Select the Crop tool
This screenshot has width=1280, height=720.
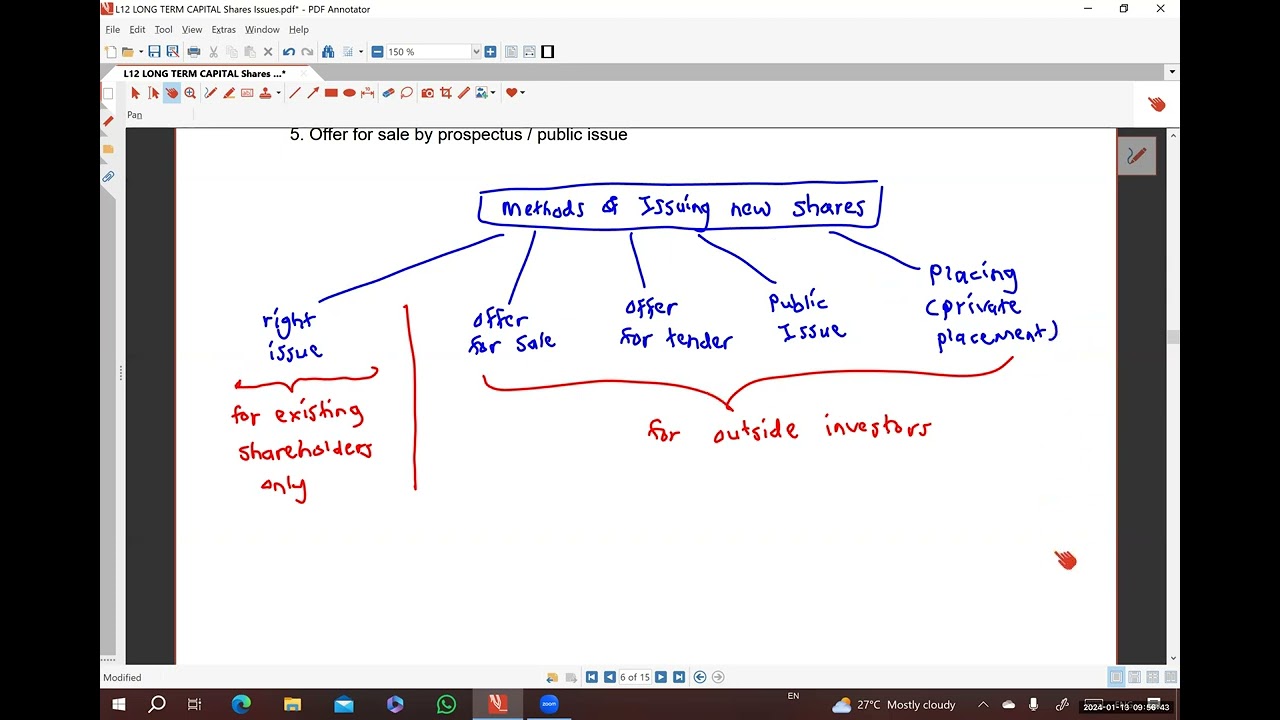click(x=446, y=93)
